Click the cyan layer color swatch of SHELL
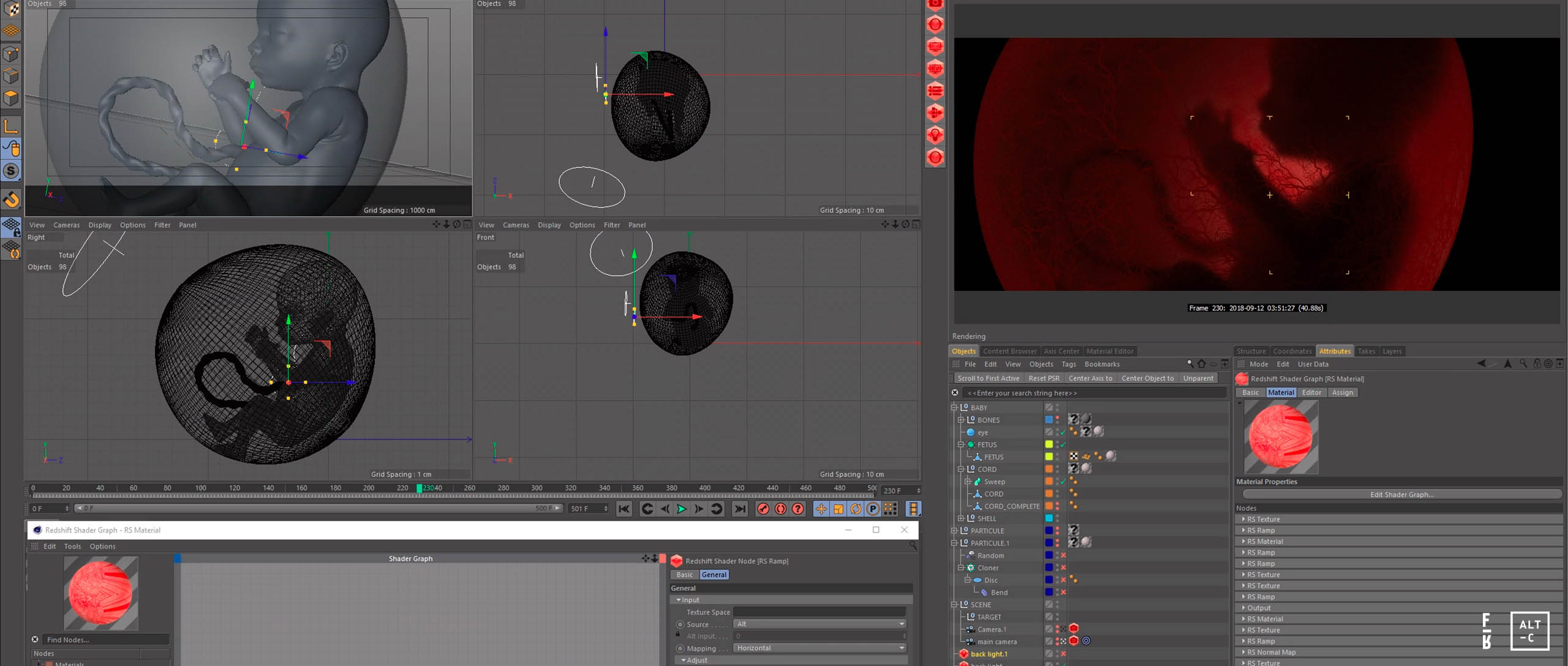The width and height of the screenshot is (1568, 666). [x=1049, y=518]
